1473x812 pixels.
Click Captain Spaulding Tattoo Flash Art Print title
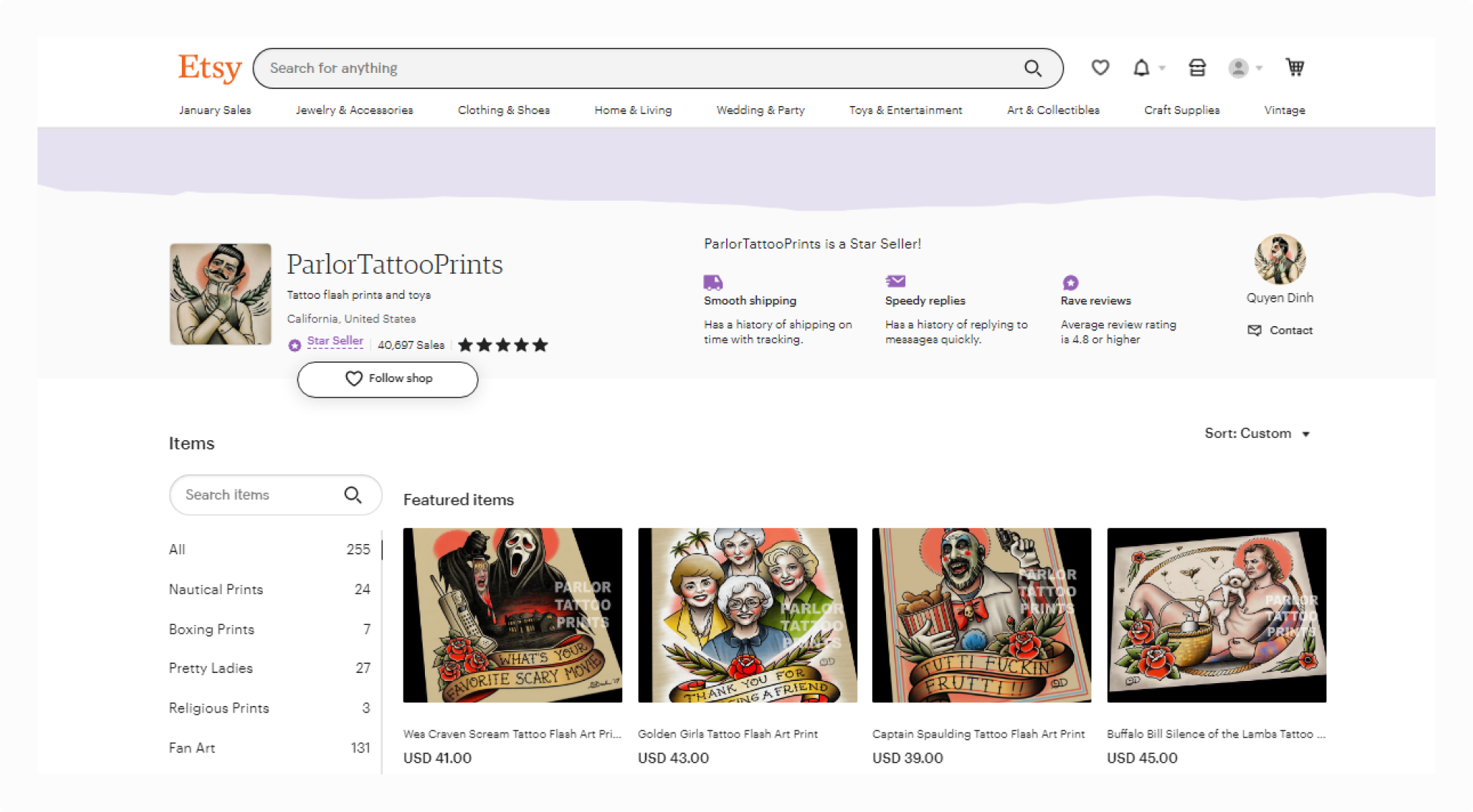[x=979, y=734]
